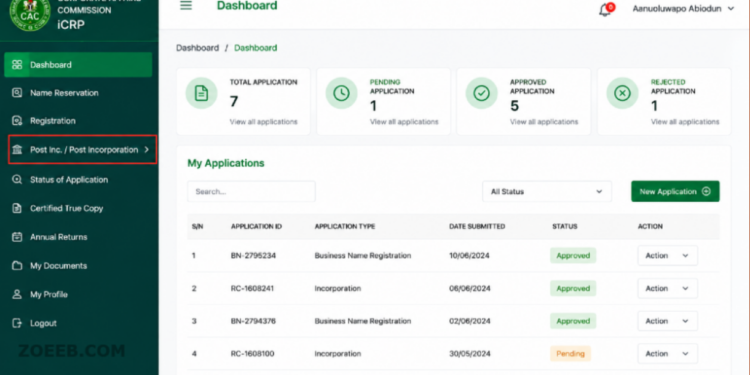
Task: View all applications under Total Application
Action: click(x=264, y=122)
